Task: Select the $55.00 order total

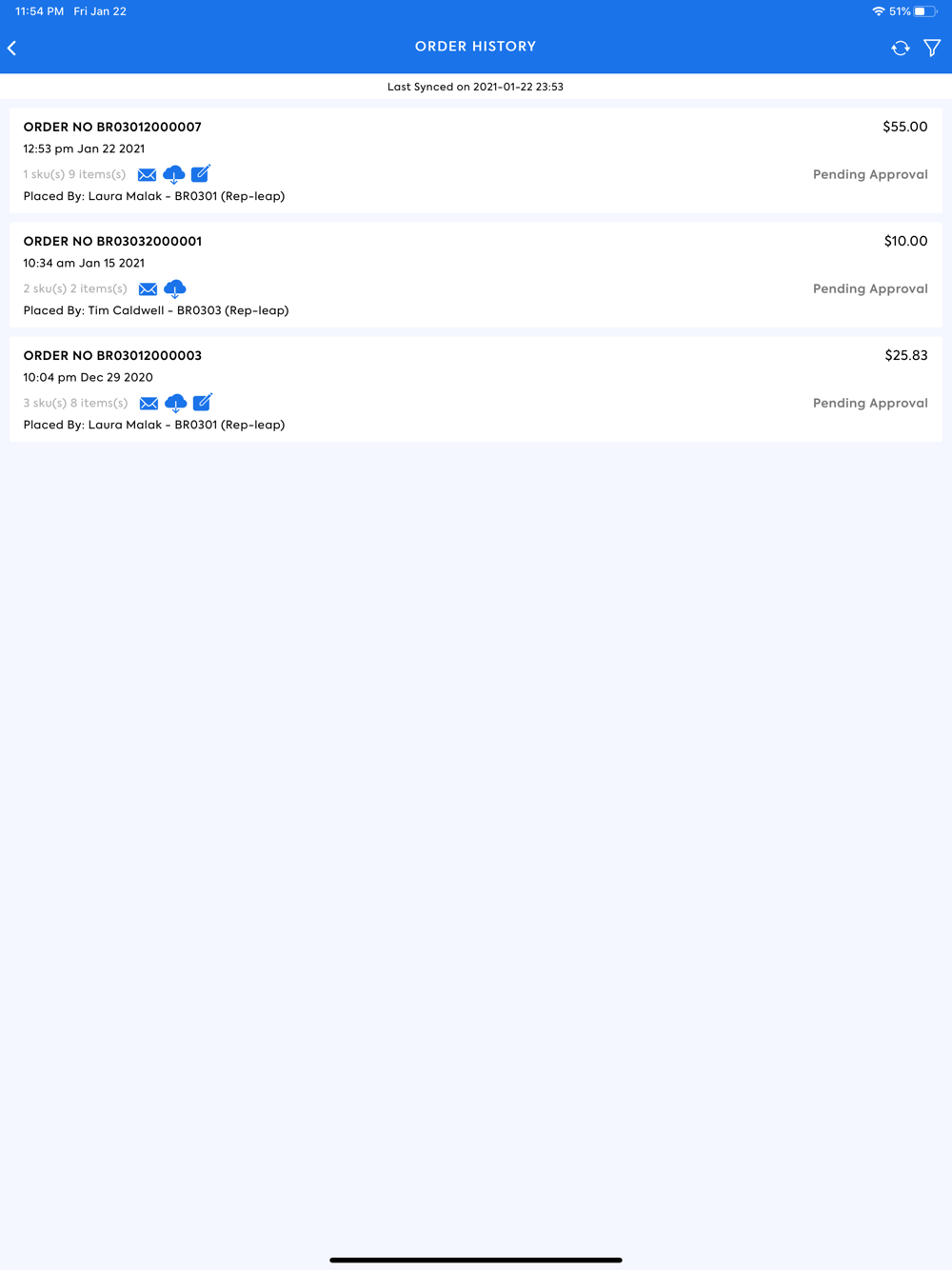Action: pos(904,127)
